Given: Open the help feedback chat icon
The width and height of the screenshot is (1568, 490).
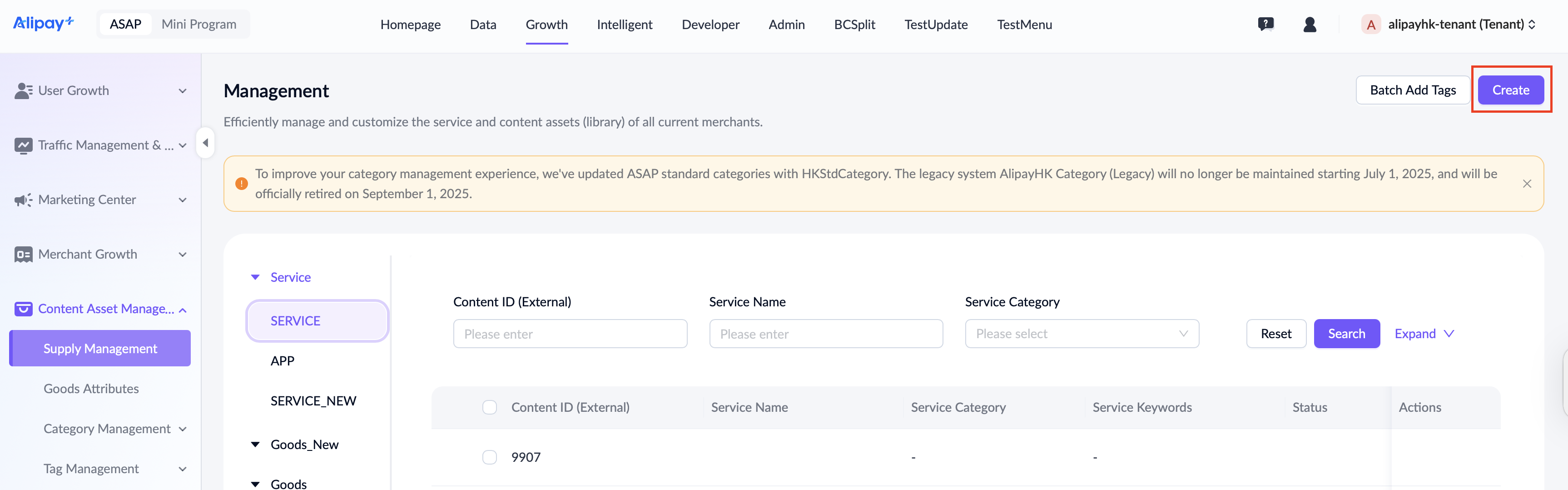Looking at the screenshot, I should tap(1265, 25).
